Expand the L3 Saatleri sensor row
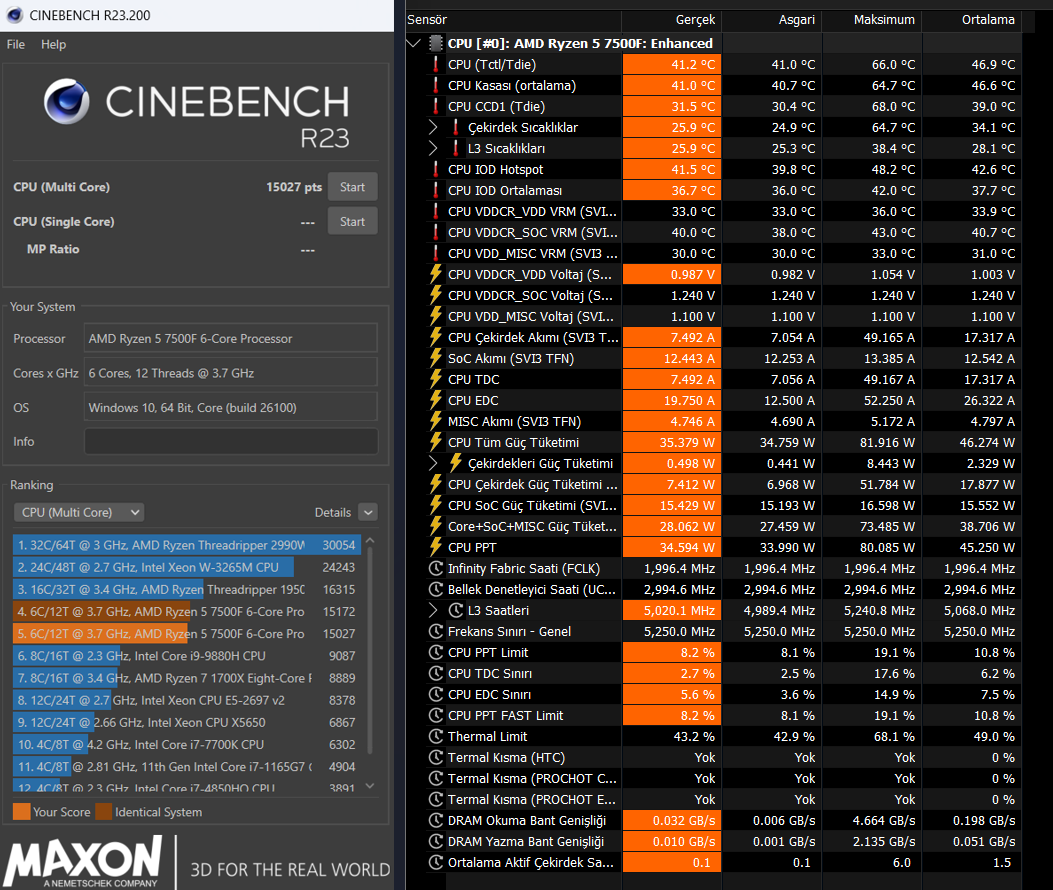The image size is (1053, 890). 433,610
